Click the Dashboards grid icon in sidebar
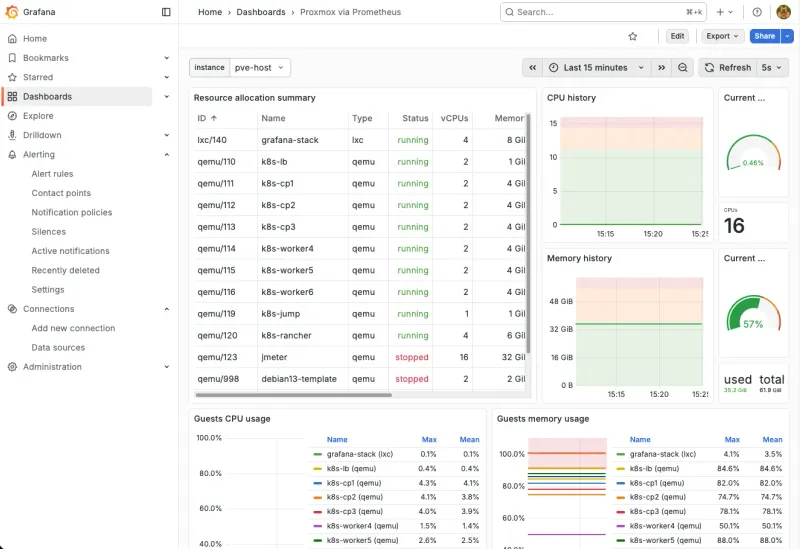 [x=12, y=96]
